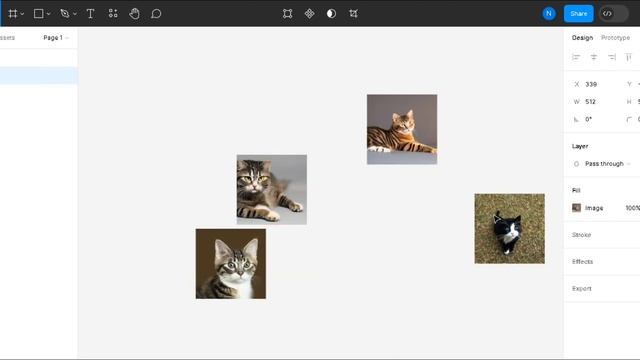Click the Edit object icon
Viewport: 640px width, 360px height.
(x=287, y=13)
